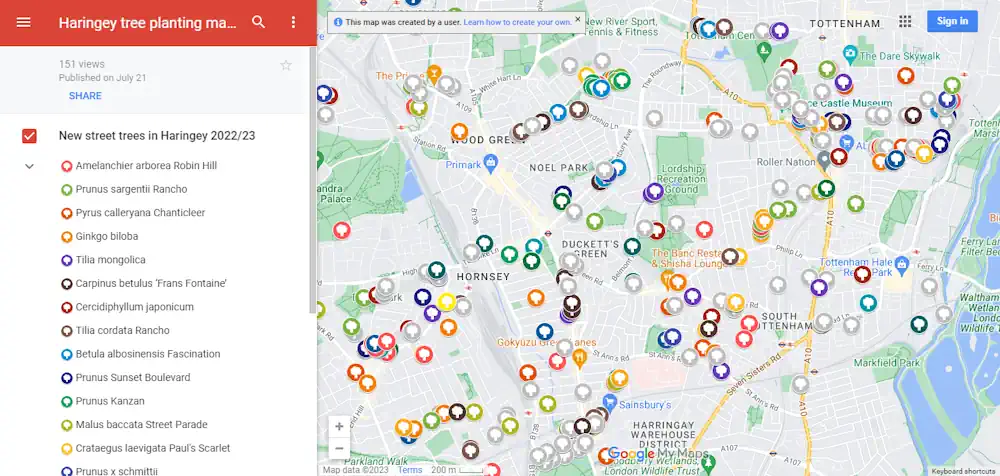The height and width of the screenshot is (476, 1000).
Task: Open the three-dot more options menu
Action: [293, 22]
